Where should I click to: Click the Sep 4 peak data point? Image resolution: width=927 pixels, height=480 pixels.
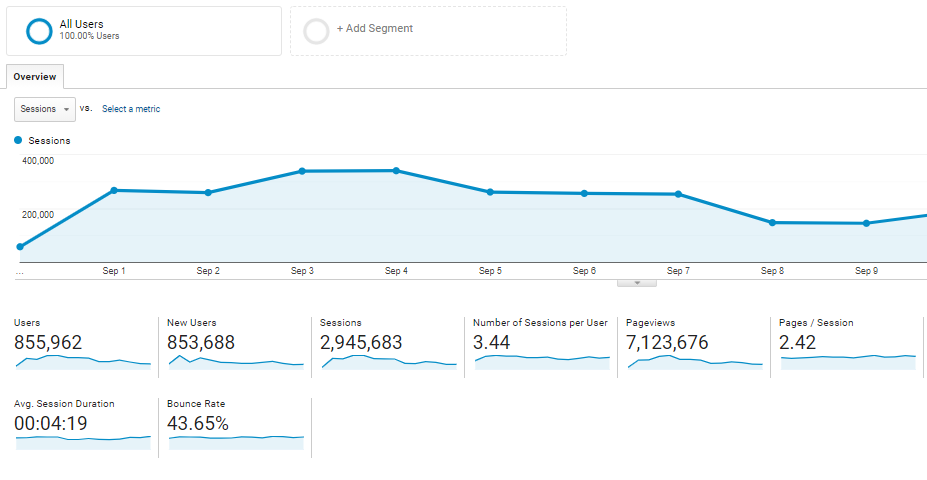(396, 171)
